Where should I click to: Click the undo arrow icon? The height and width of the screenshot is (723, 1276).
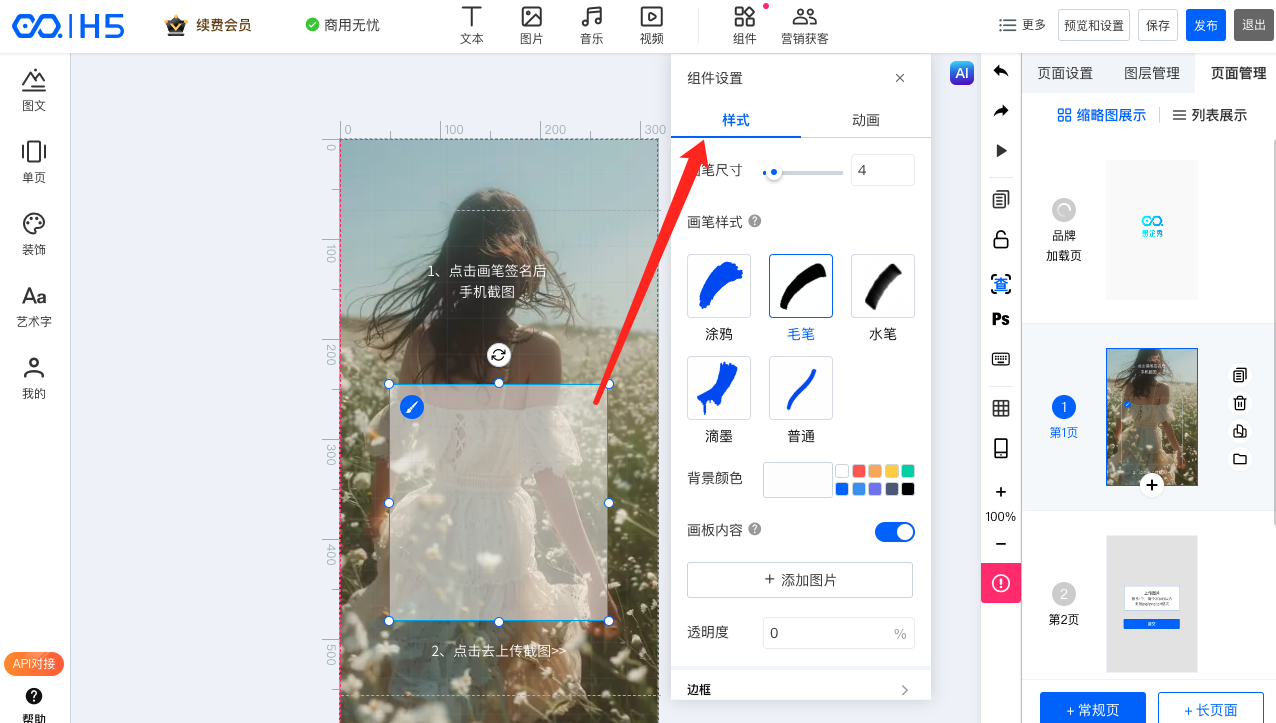1001,71
